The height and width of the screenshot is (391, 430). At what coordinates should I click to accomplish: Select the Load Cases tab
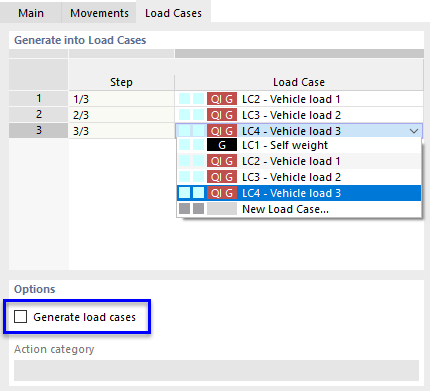(173, 13)
